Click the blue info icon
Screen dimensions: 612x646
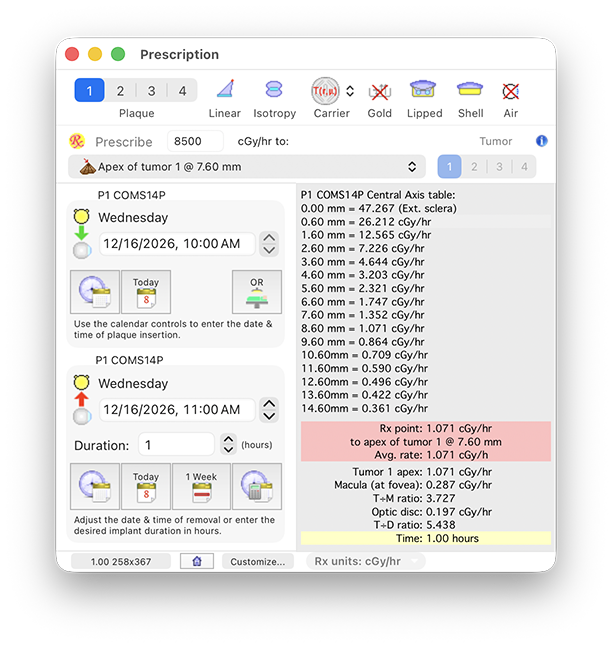pos(542,141)
